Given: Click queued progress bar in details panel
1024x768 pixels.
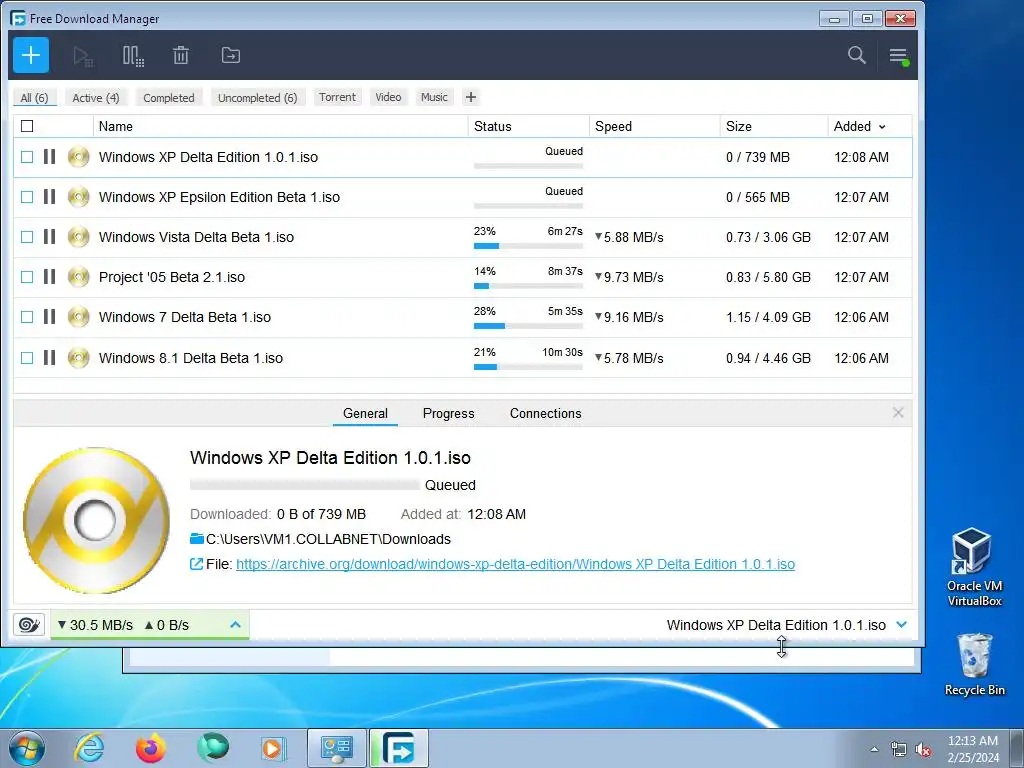Looking at the screenshot, I should point(304,485).
